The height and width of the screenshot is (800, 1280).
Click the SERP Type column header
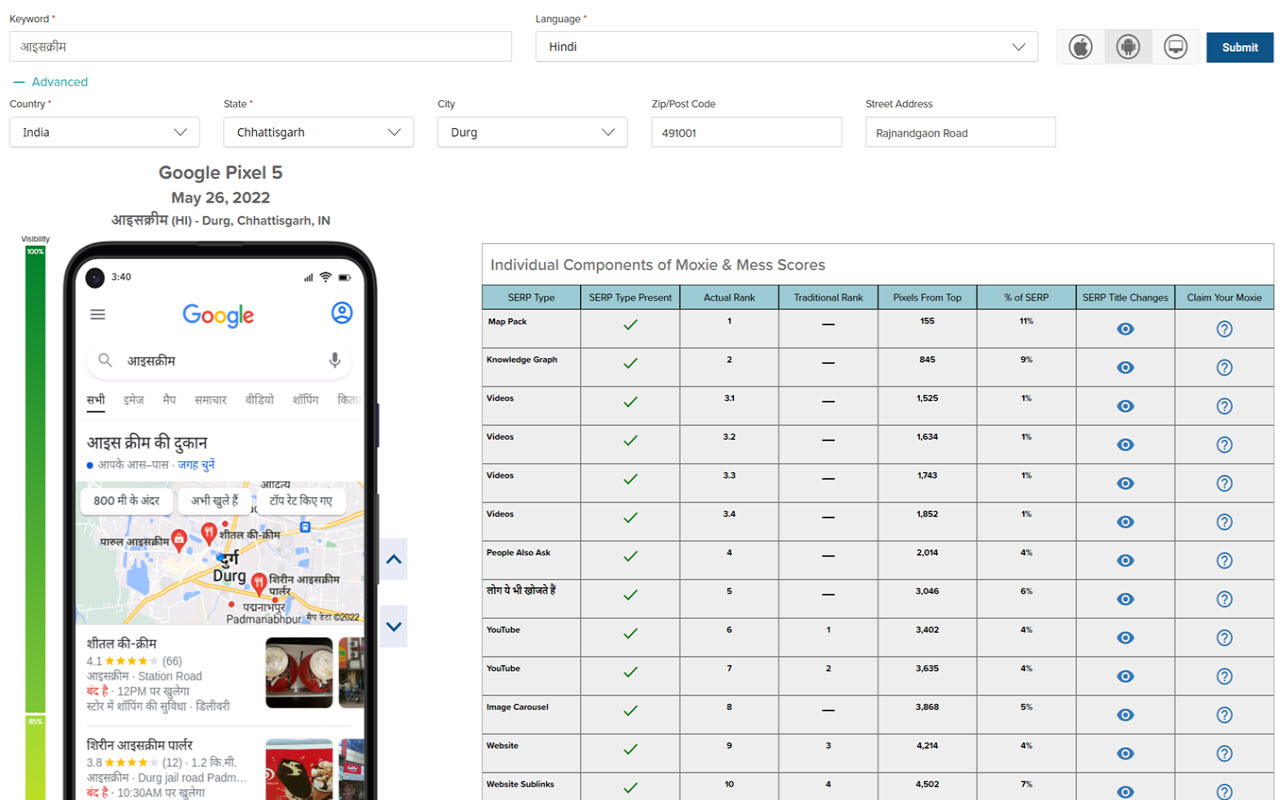[x=531, y=297]
